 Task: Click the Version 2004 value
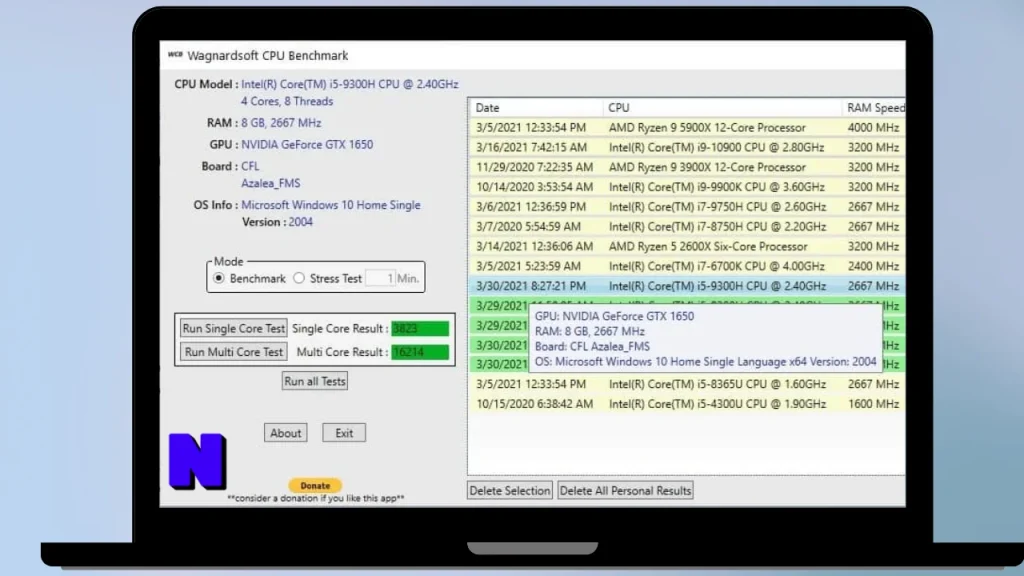point(300,222)
